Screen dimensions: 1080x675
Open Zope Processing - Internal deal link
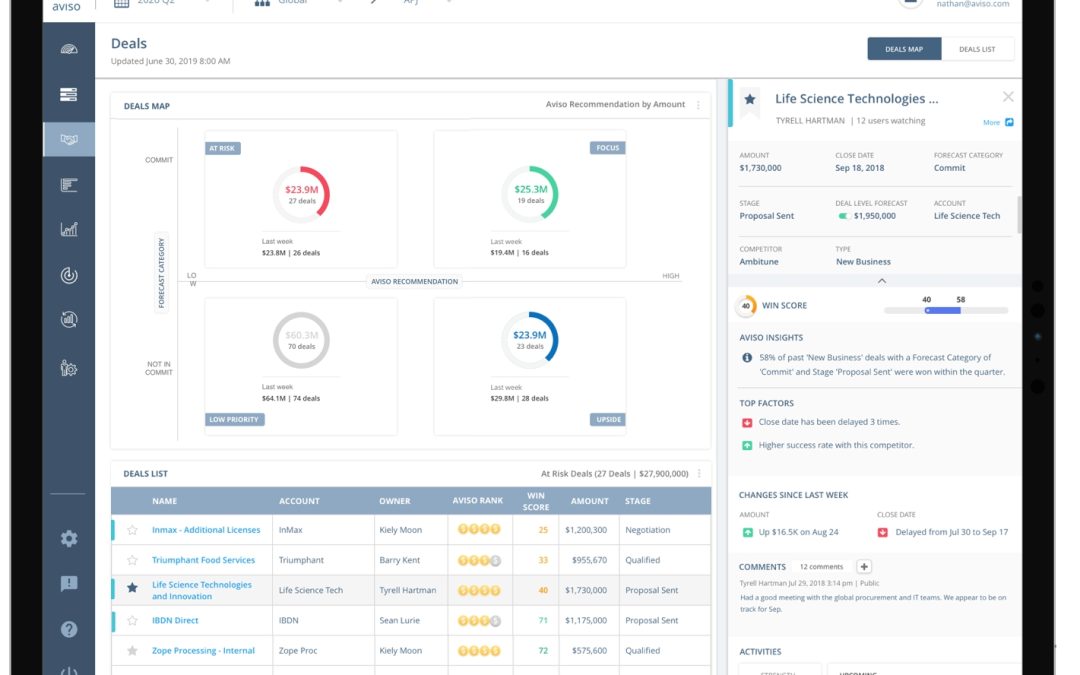point(203,651)
